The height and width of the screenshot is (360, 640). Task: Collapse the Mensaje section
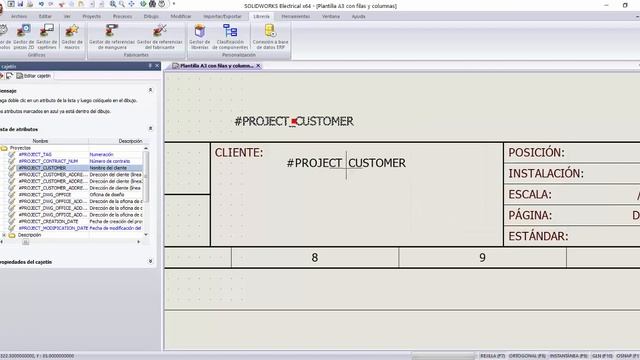coord(150,90)
